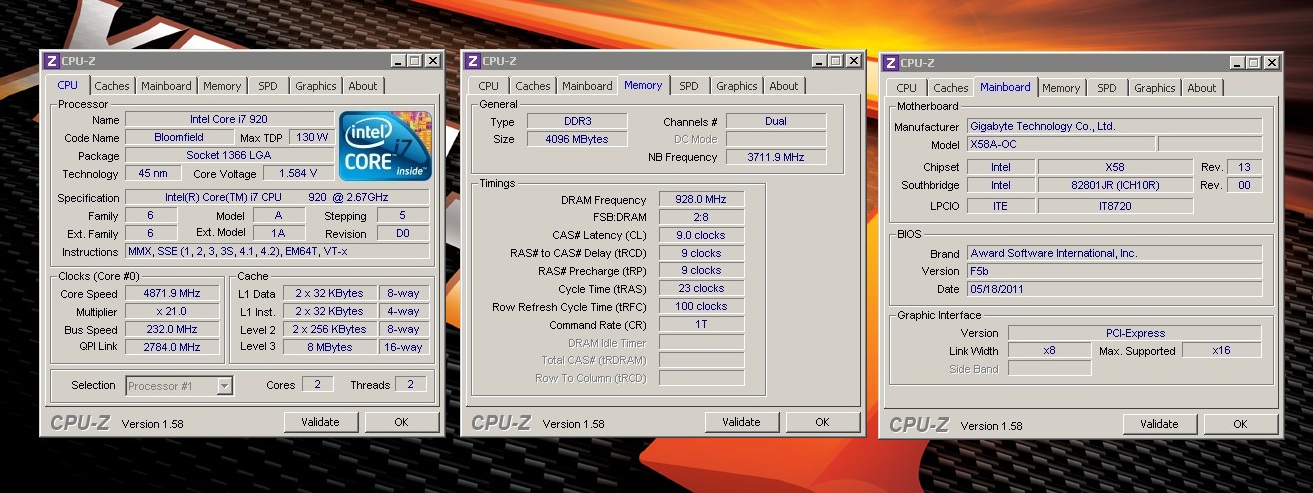The image size is (1313, 493).
Task: Select SPD tab in right Mainboard window
Action: pos(1107,88)
